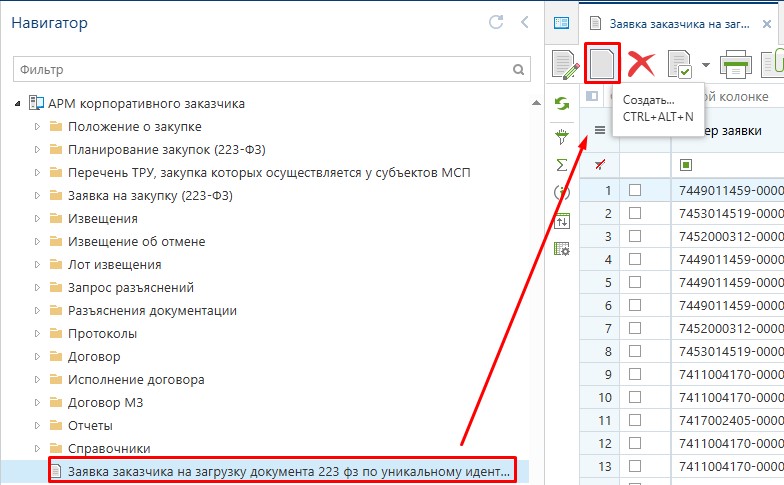Click the search magnifier in the filter box
The height and width of the screenshot is (485, 784).
(x=518, y=70)
